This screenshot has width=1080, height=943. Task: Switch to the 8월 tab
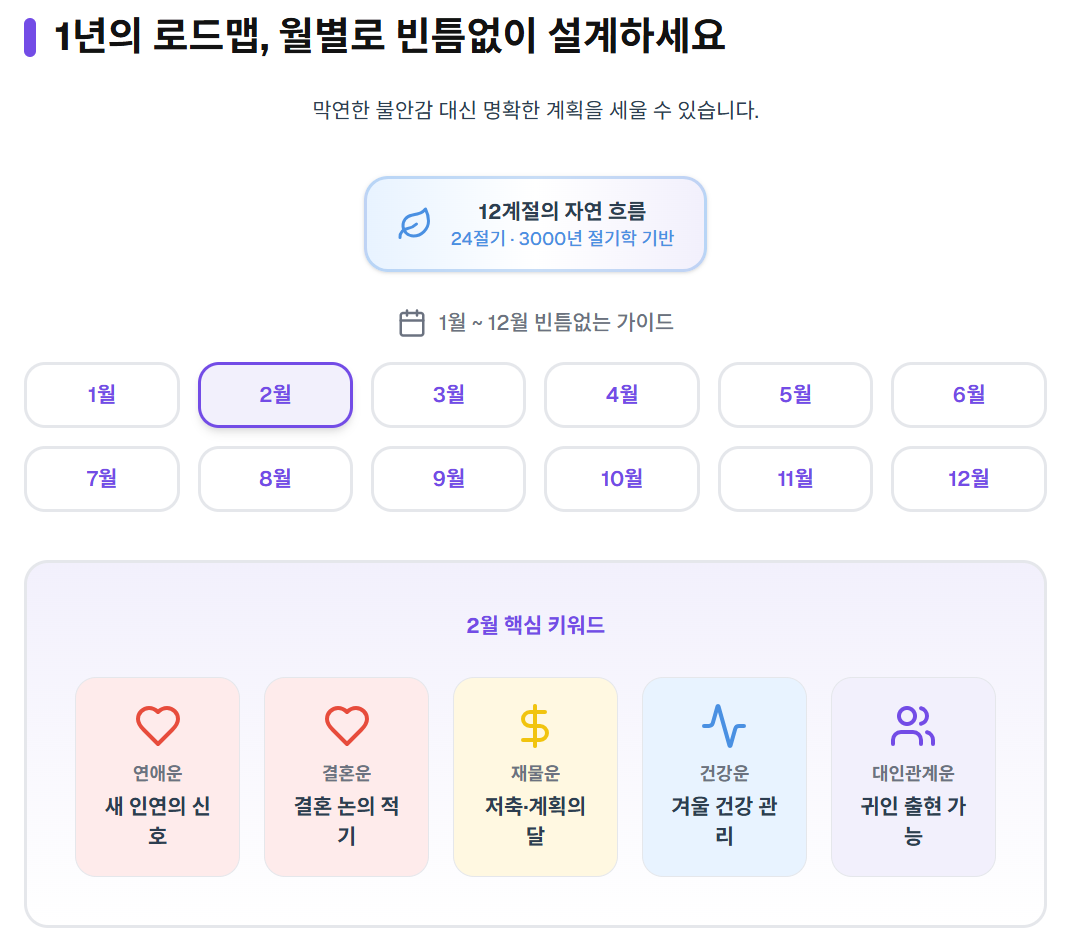275,479
